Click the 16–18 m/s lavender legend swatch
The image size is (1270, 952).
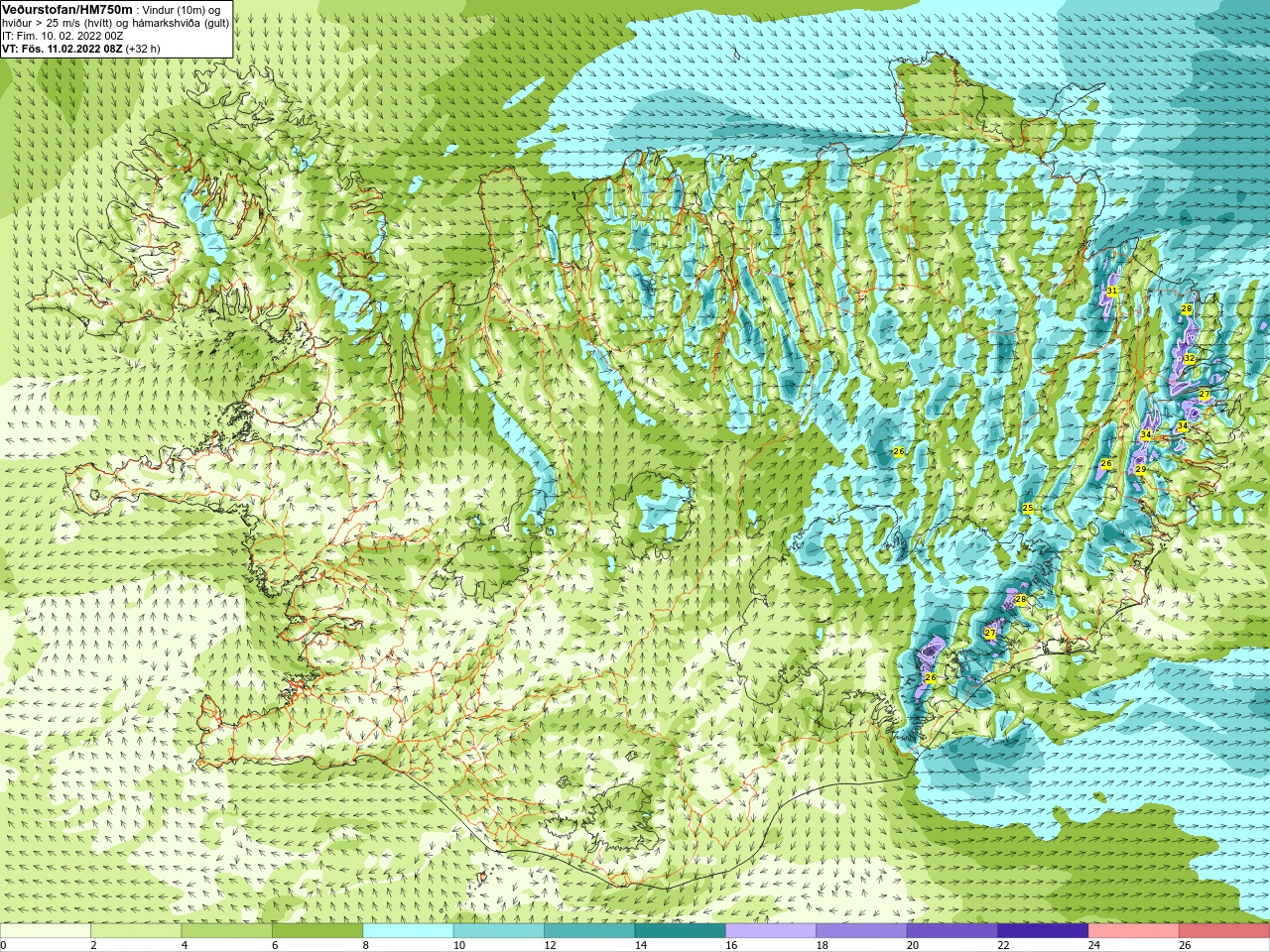coord(771,931)
